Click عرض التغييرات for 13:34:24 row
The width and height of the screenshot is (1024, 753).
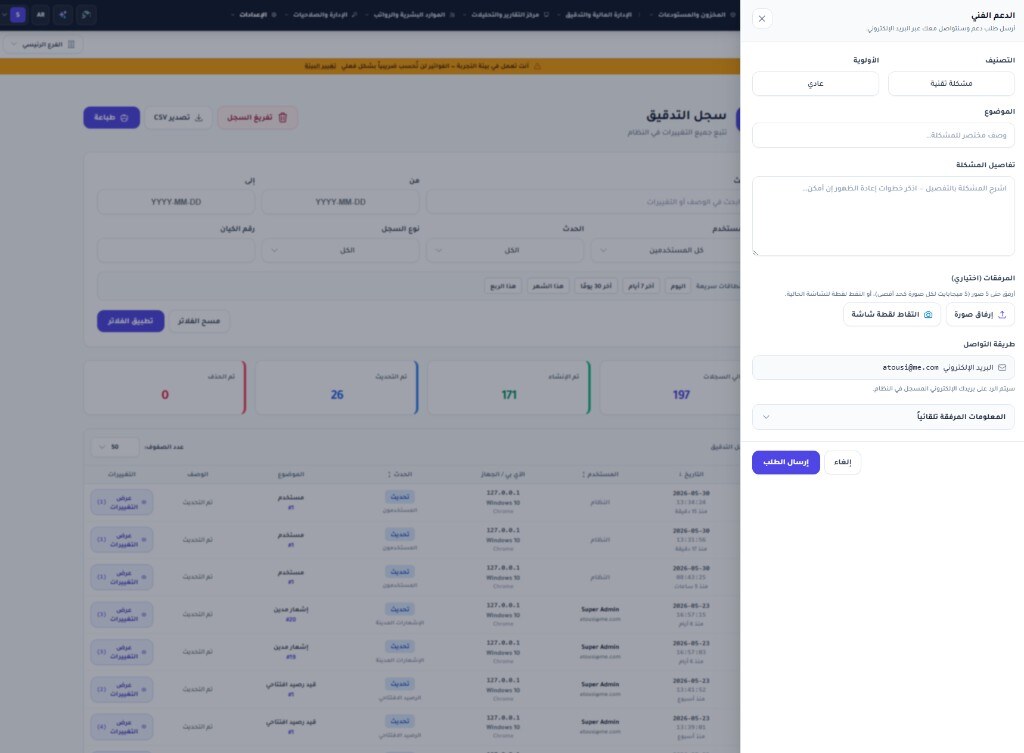click(121, 502)
